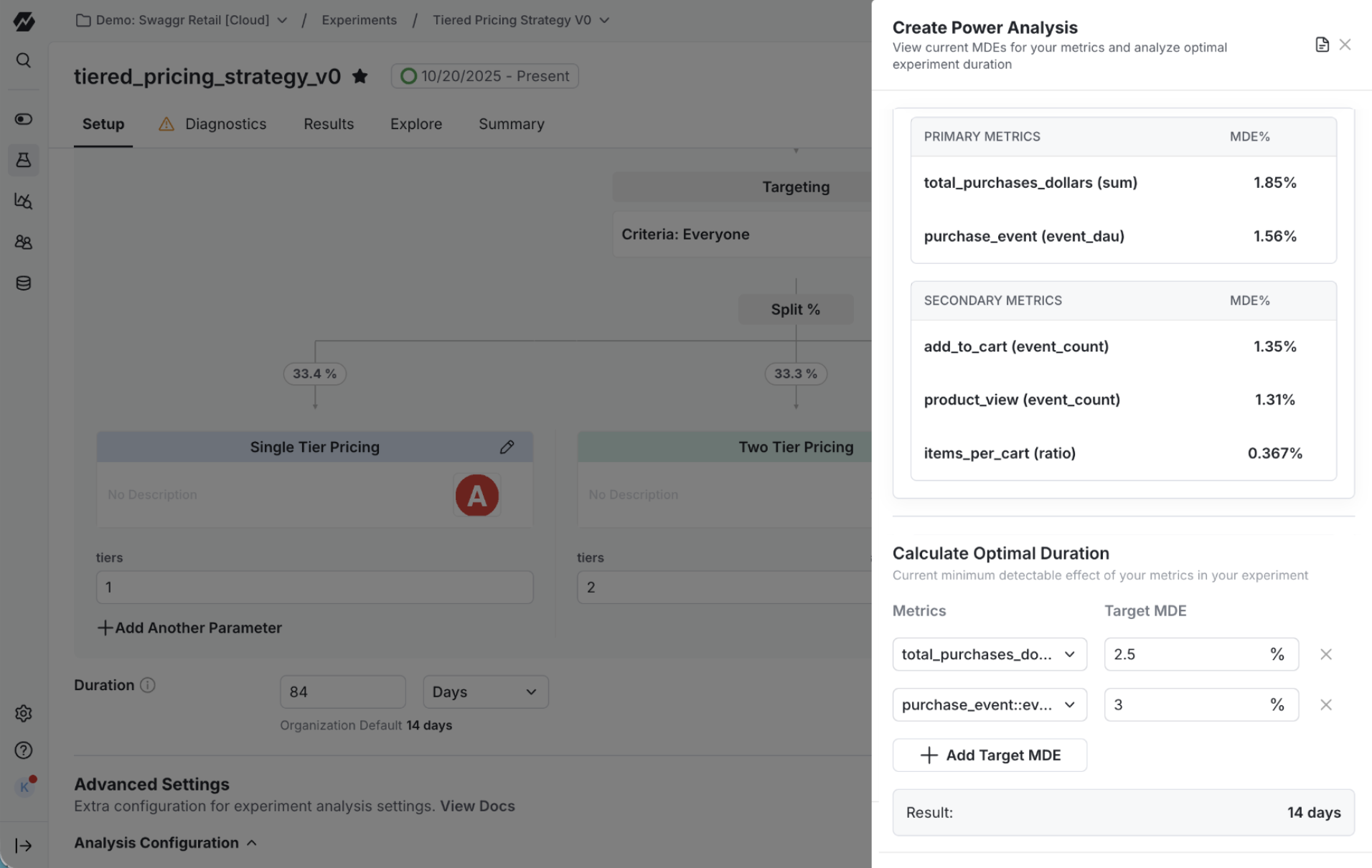The width and height of the screenshot is (1372, 868).
Task: Favorite tiered_pricing_strategy_v0 via the star
Action: [360, 76]
